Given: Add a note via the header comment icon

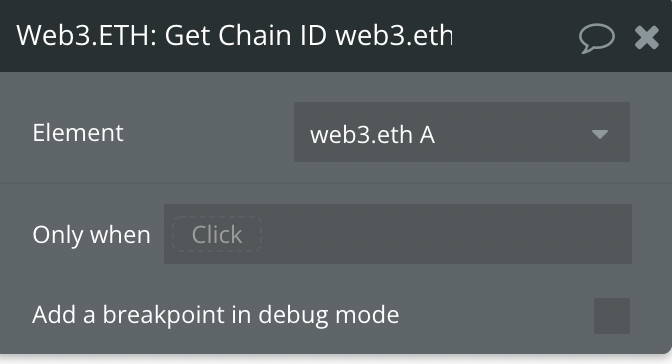Looking at the screenshot, I should [x=597, y=38].
